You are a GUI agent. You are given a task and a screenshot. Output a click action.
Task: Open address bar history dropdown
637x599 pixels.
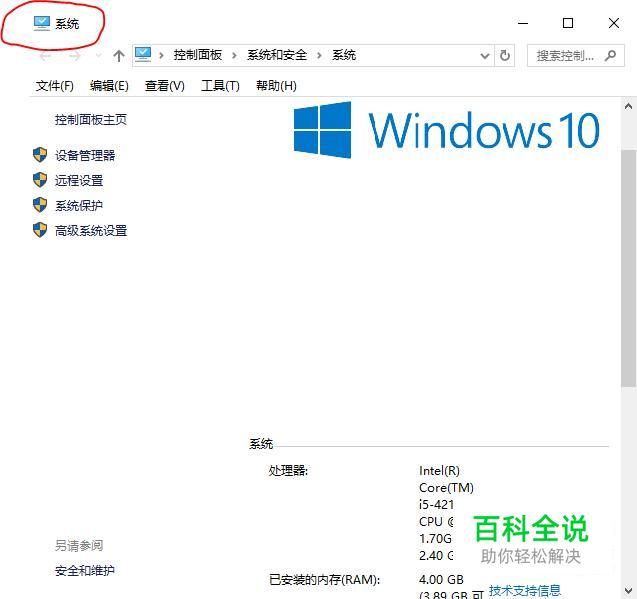point(484,56)
